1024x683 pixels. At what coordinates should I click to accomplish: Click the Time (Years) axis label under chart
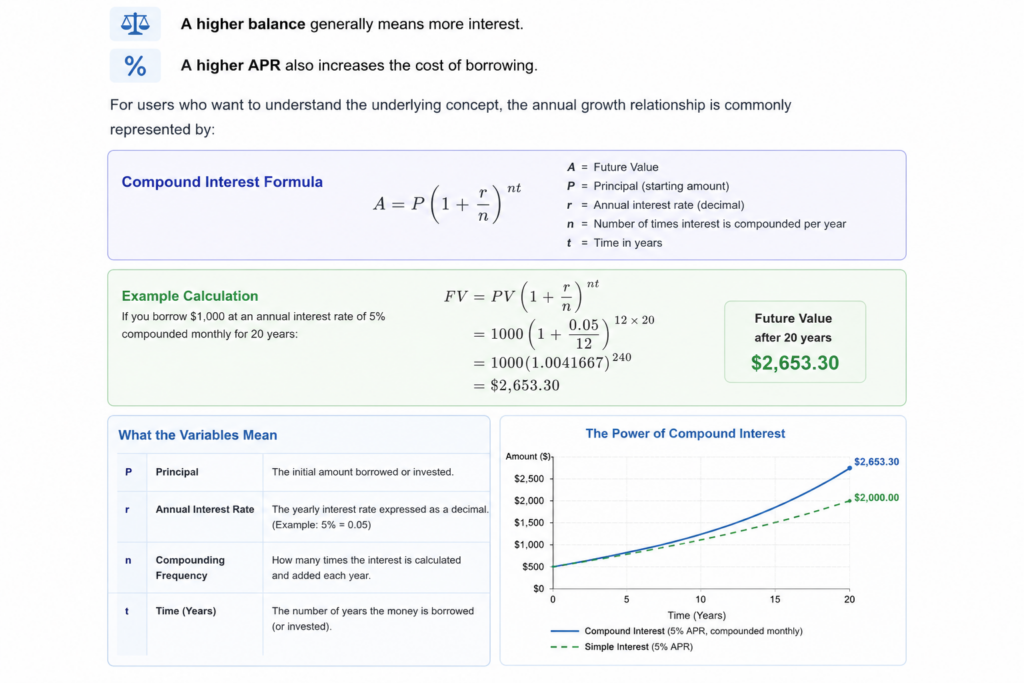coord(697,615)
